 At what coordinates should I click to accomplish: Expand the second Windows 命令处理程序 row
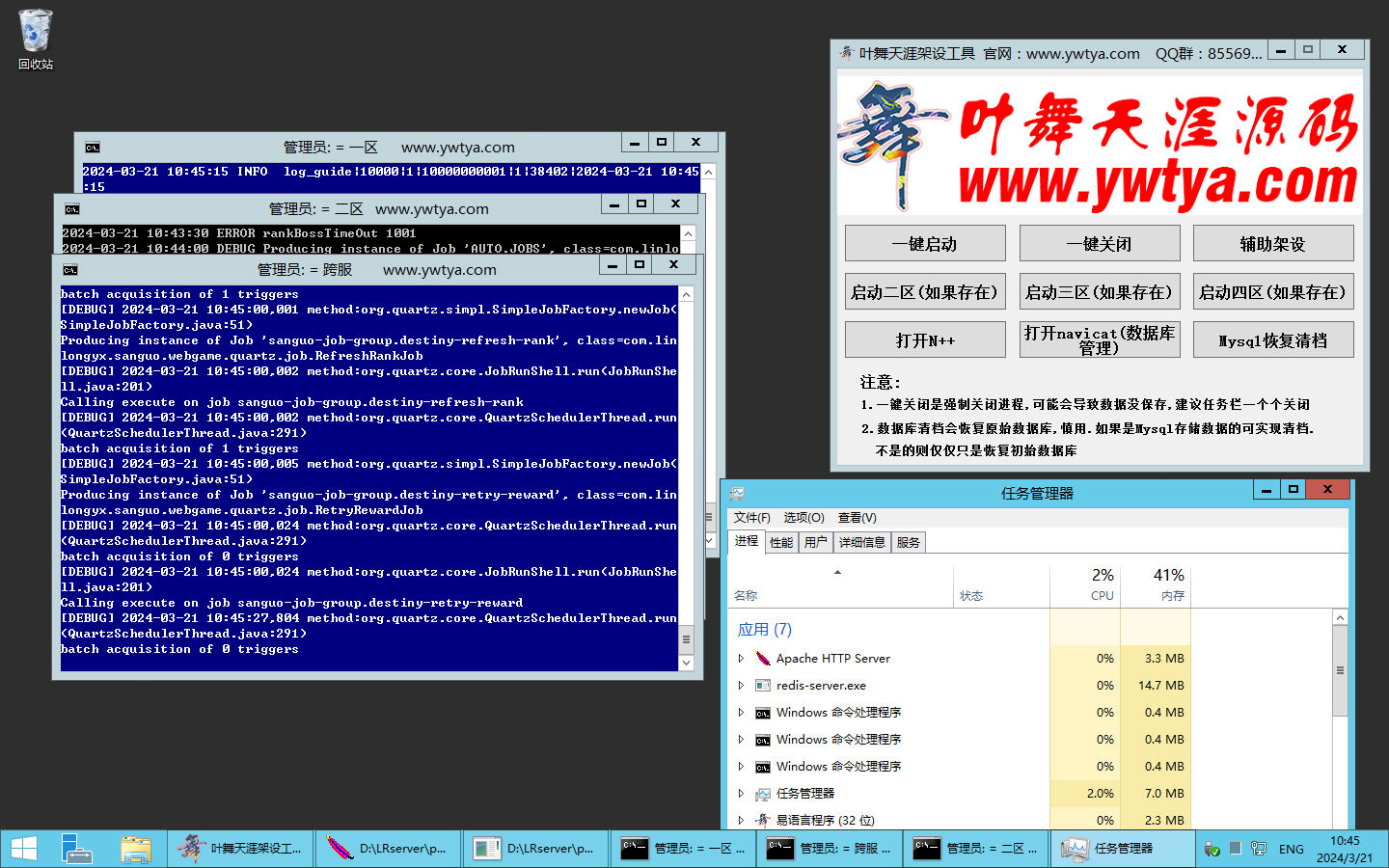point(741,740)
